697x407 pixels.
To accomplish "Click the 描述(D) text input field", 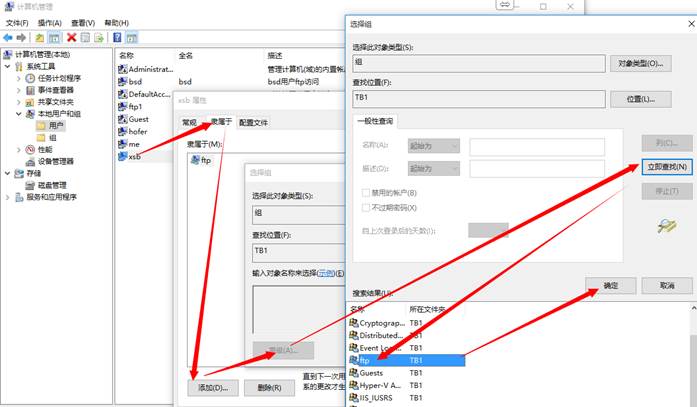I will (x=537, y=169).
